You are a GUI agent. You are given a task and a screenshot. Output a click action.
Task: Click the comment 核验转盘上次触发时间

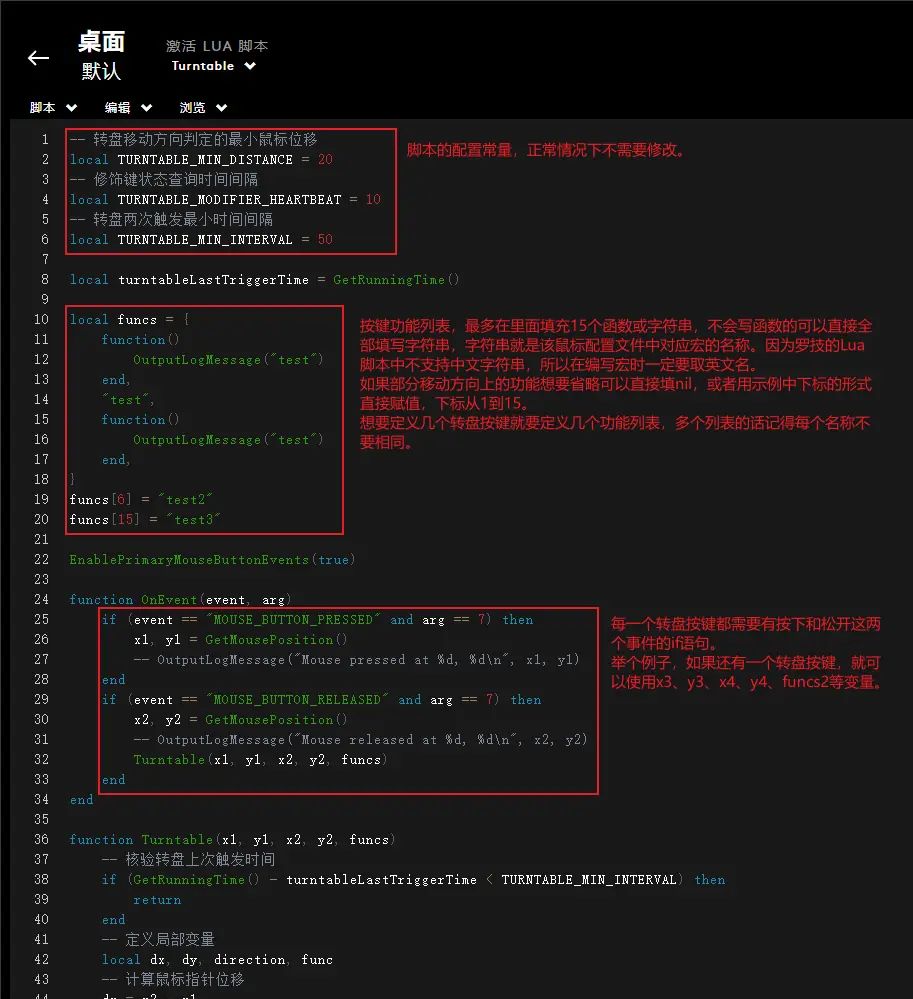click(x=189, y=859)
